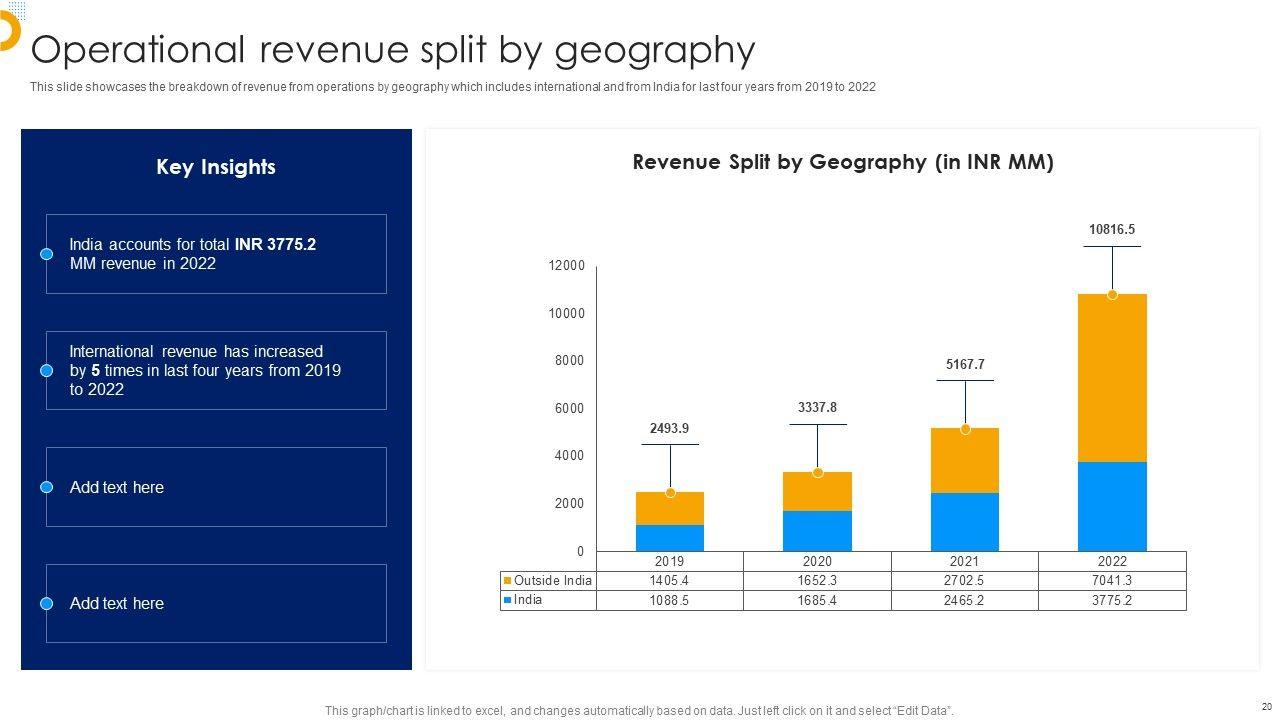
Task: Select the marker dot atop the 2021 bar
Action: pyautogui.click(x=965, y=429)
